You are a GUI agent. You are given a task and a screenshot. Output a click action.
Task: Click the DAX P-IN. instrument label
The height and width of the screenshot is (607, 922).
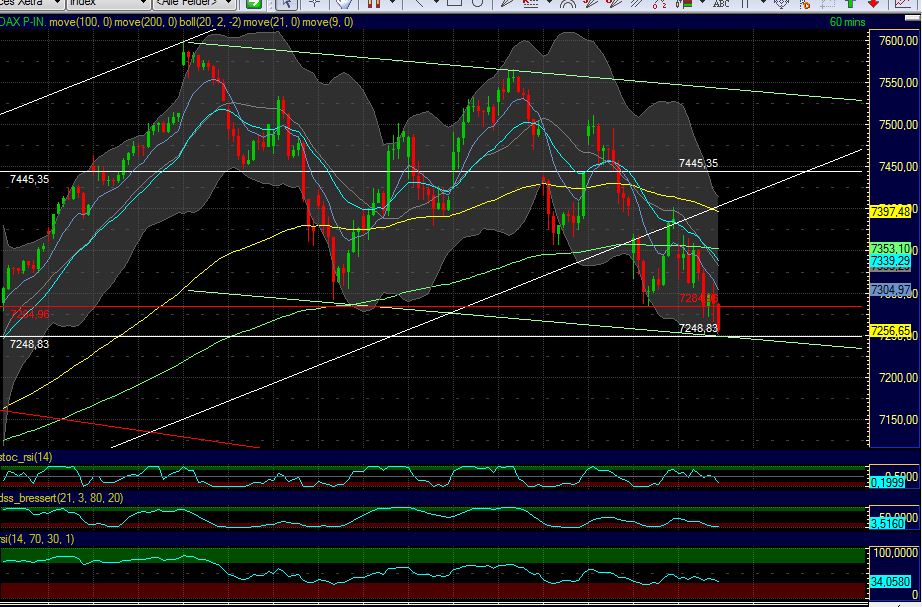pos(23,22)
